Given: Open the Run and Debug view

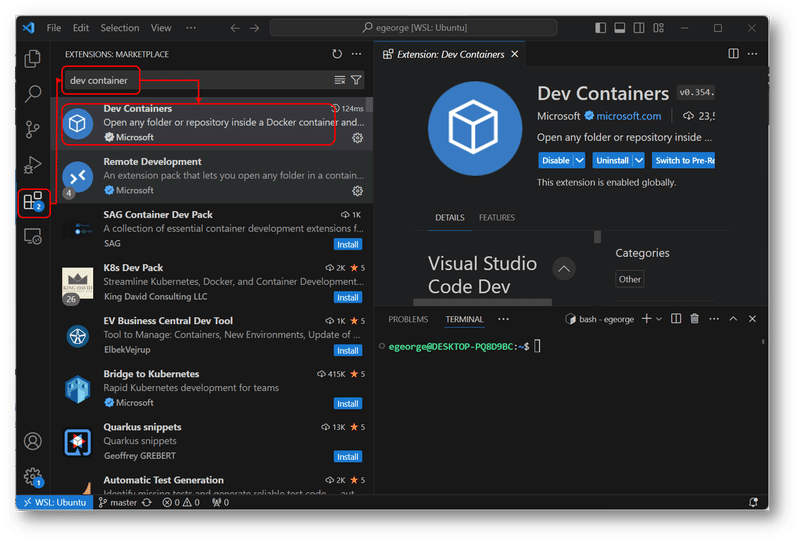Looking at the screenshot, I should pos(33,165).
